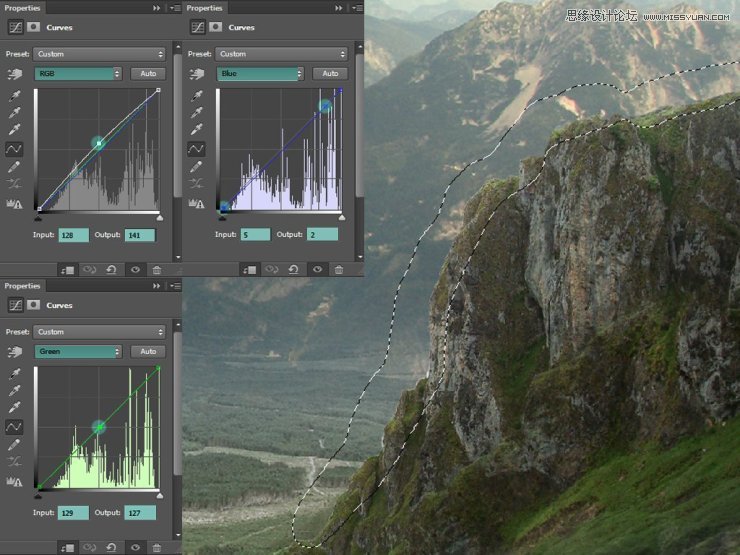740x555 pixels.
Task: Click smooth curve icon in Blue panel
Action: coord(196,184)
